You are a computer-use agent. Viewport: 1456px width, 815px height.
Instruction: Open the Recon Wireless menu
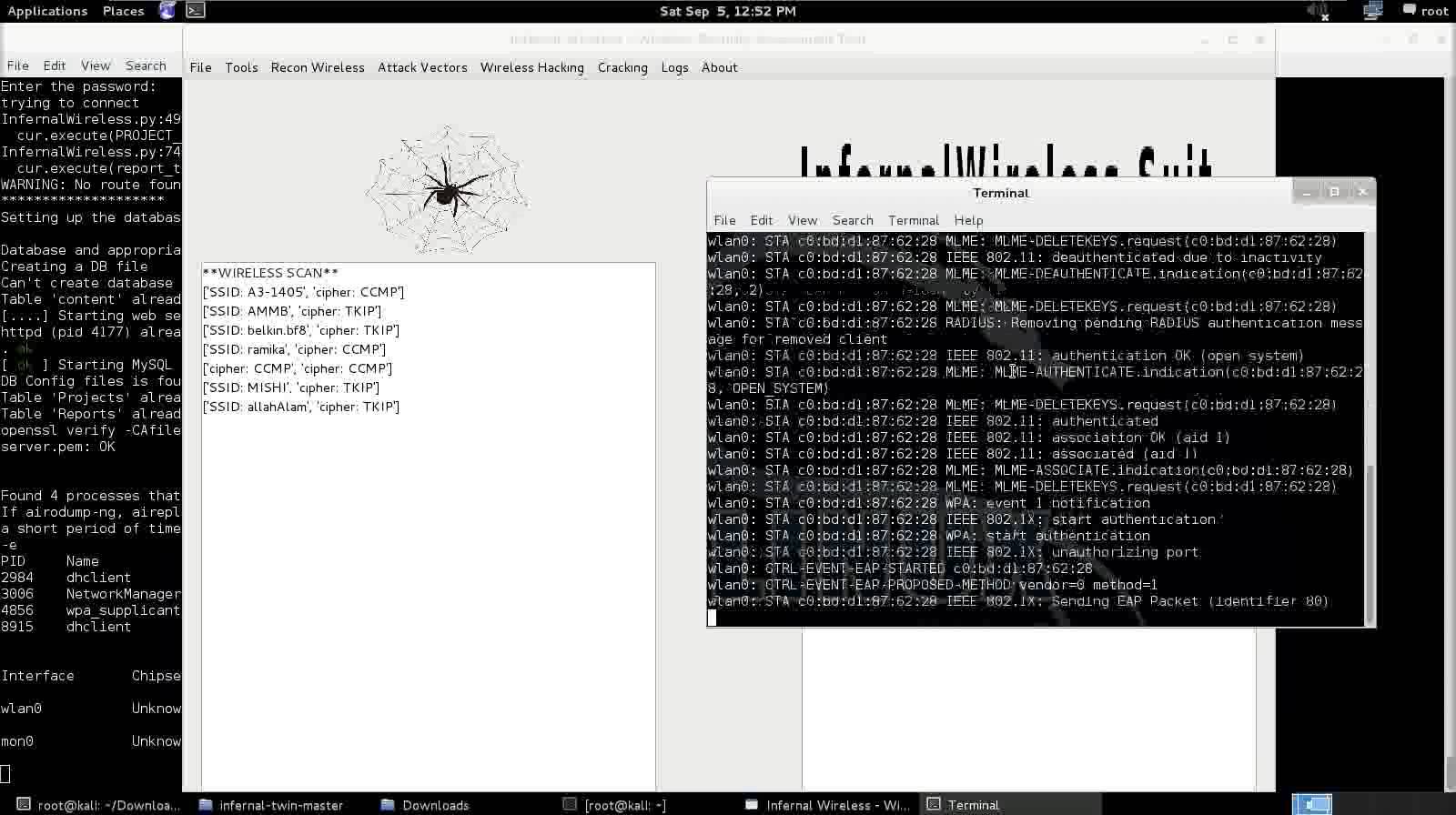click(318, 67)
